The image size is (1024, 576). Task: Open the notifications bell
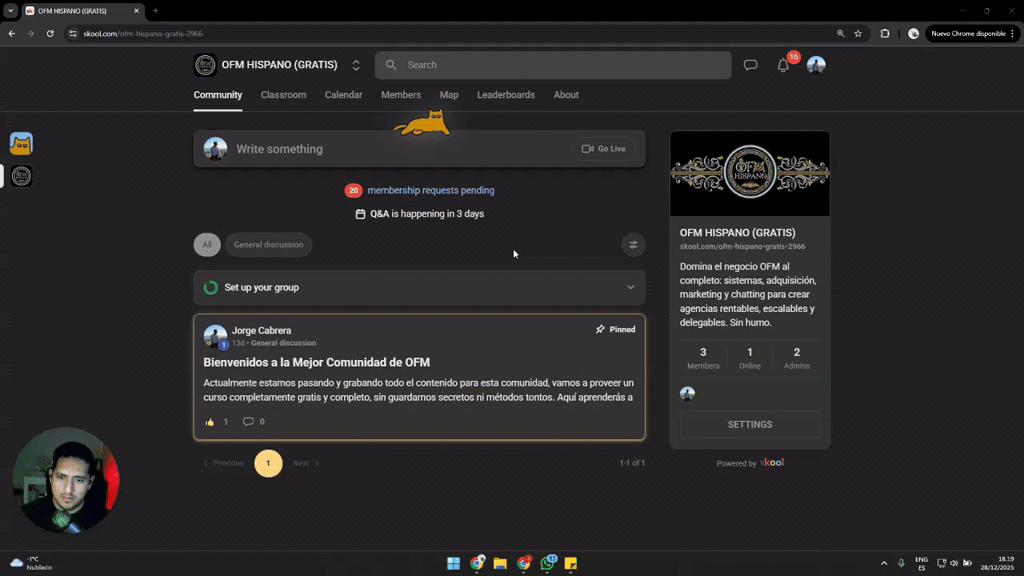(x=783, y=65)
